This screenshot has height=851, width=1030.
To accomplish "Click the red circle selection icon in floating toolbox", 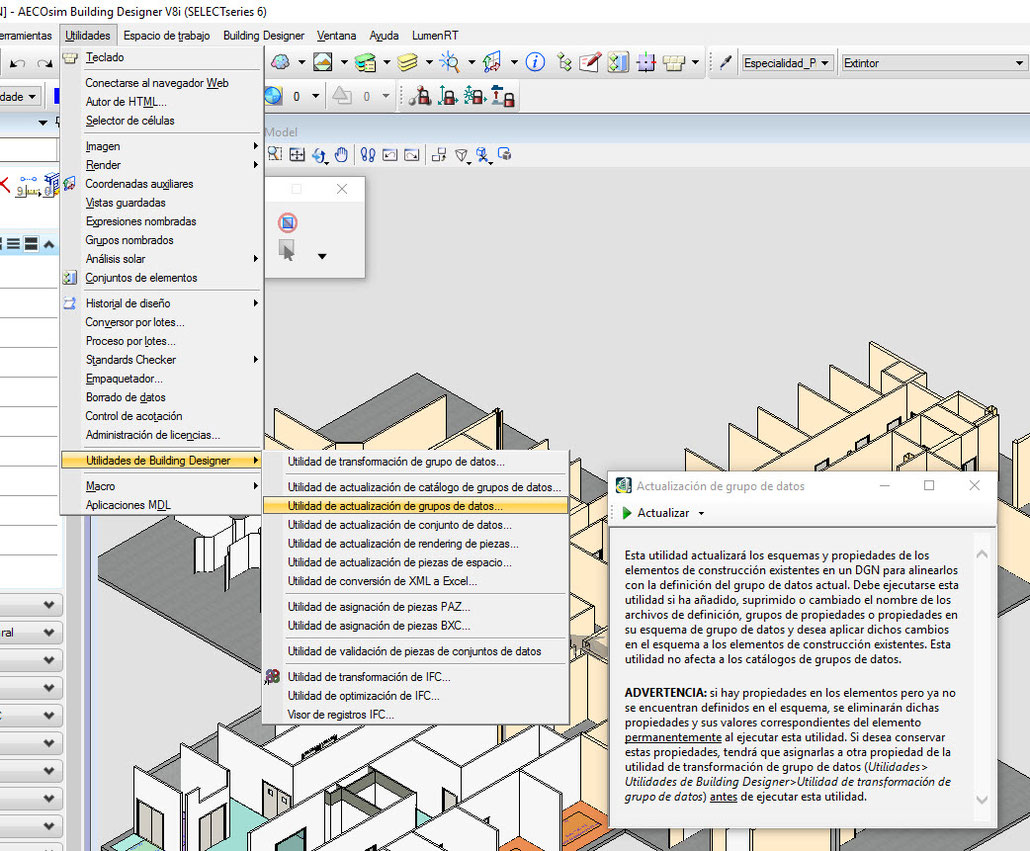I will pyautogui.click(x=288, y=223).
